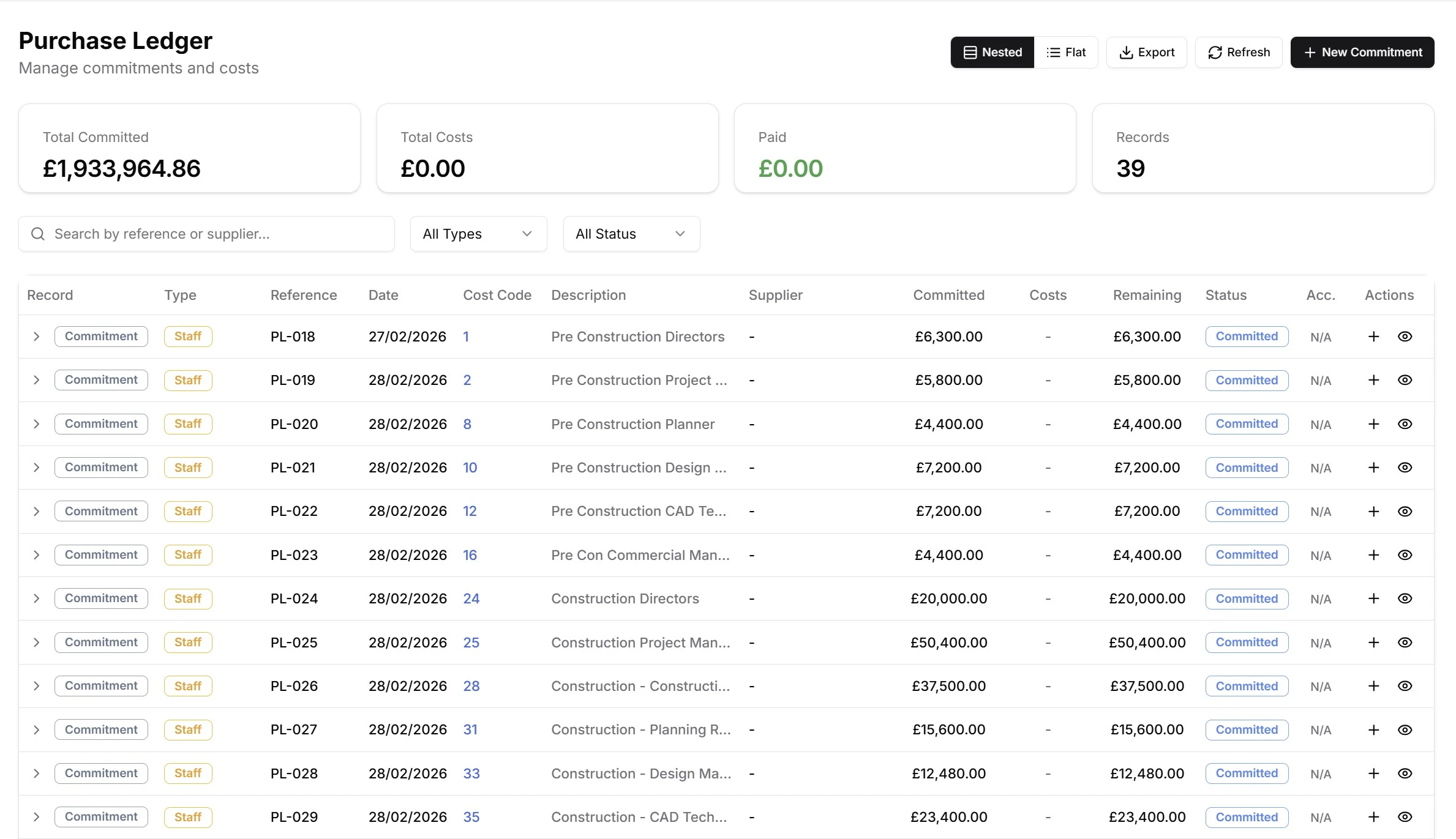Open the eye icon for PL-025
The height and width of the screenshot is (839, 1456).
point(1405,642)
